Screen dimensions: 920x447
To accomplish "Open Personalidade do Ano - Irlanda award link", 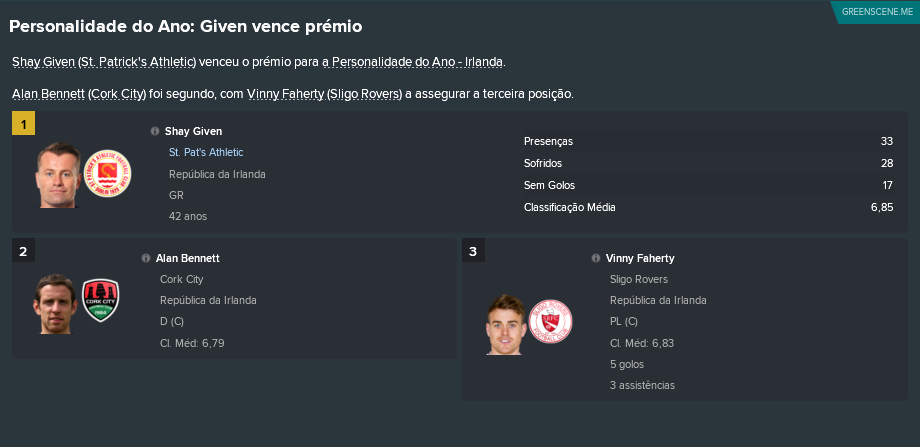I will [418, 62].
